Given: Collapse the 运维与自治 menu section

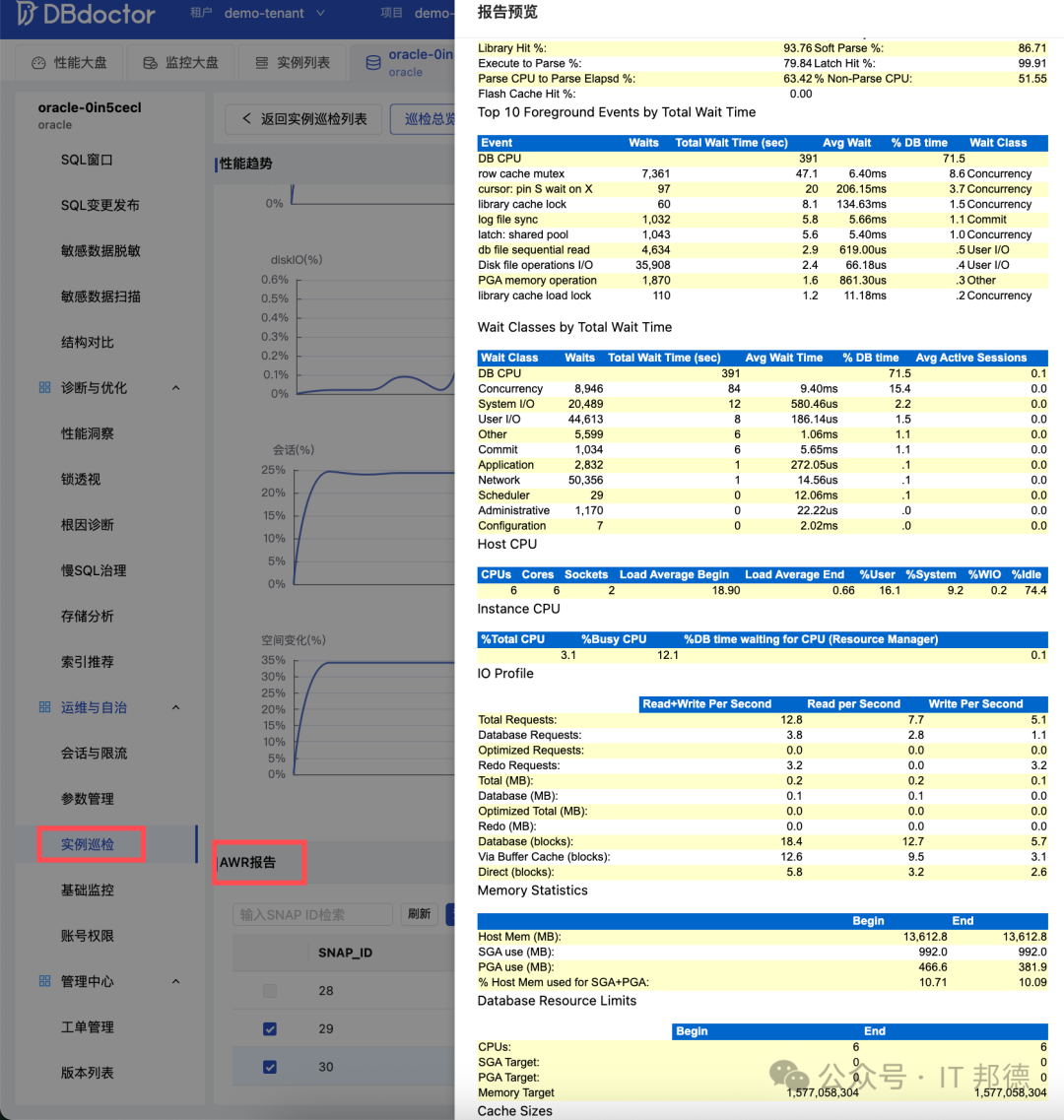Looking at the screenshot, I should 175,707.
